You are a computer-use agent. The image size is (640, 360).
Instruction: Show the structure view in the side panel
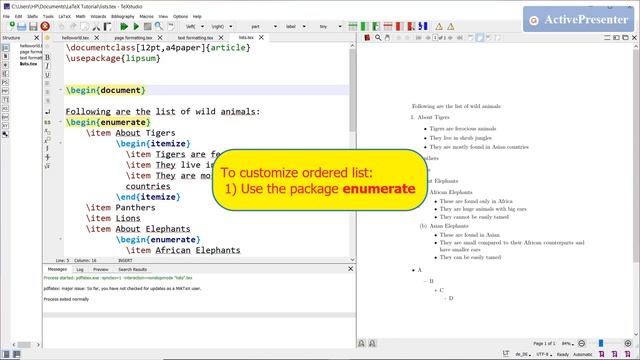pyautogui.click(x=5, y=48)
